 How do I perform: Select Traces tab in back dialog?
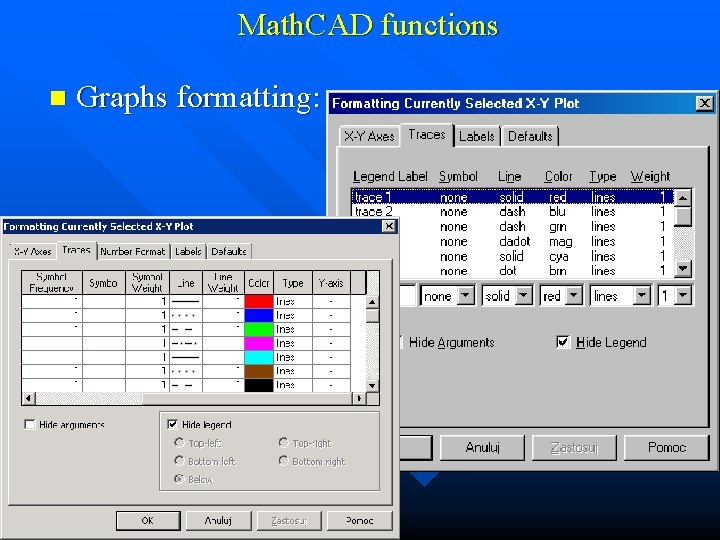tap(427, 135)
